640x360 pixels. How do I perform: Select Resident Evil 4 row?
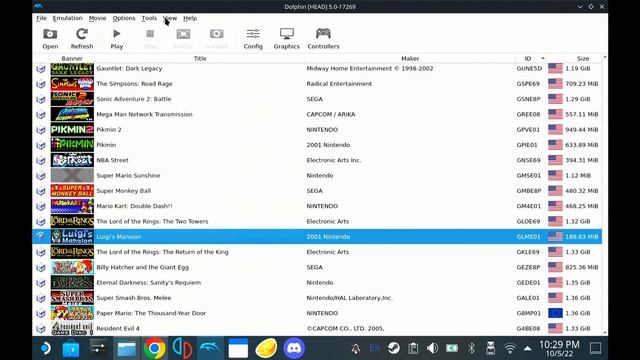click(317, 329)
